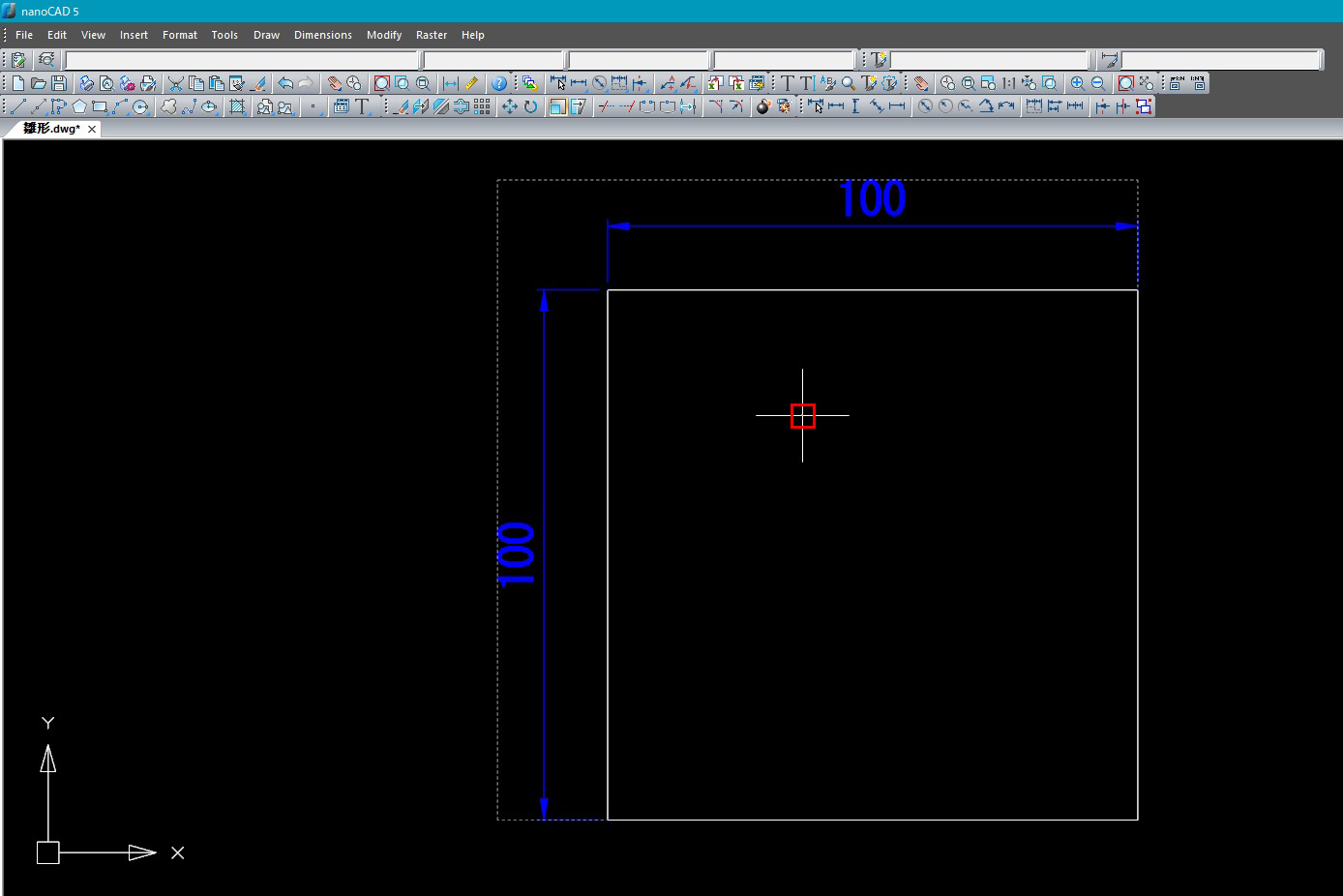Screen dimensions: 1343x896
Task: Pick the Polygon drawing tool
Action: tap(79, 106)
